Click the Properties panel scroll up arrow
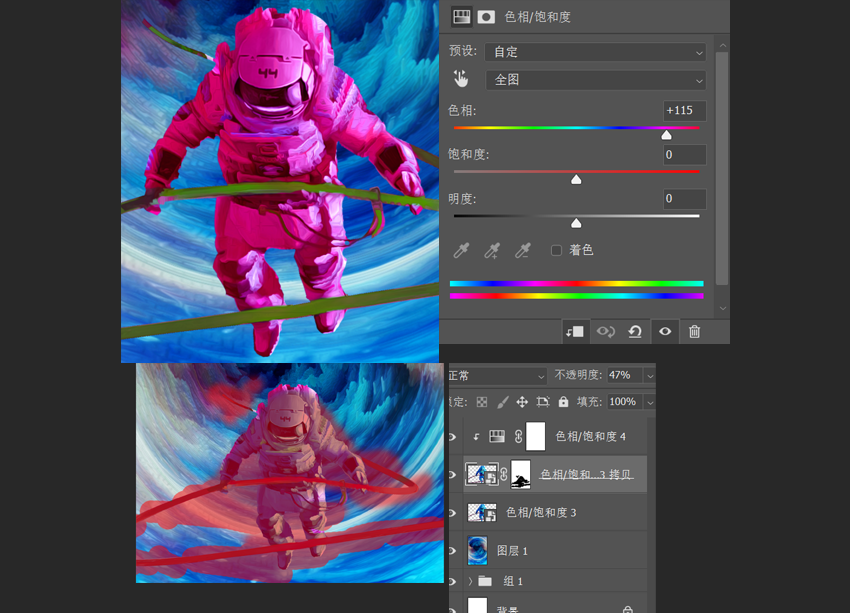Screen dimensions: 850x613 tap(723, 46)
